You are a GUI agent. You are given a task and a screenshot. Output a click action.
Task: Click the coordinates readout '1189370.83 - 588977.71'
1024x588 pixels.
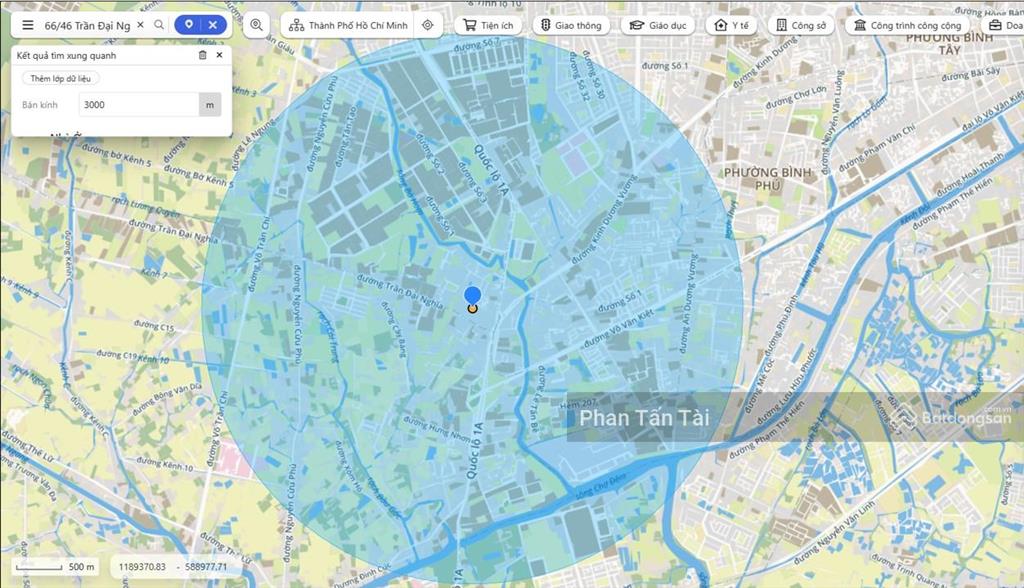tap(173, 566)
